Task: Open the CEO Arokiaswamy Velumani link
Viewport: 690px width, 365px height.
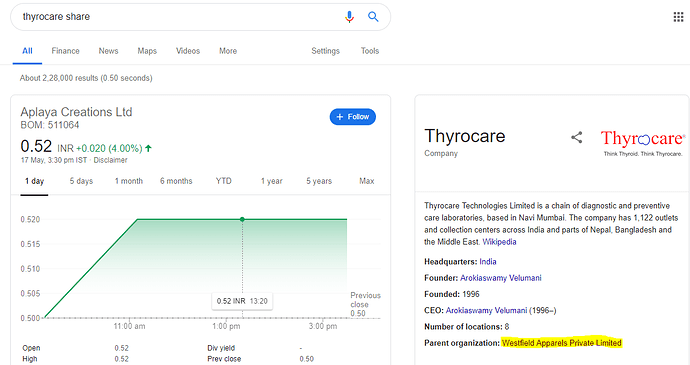Action: click(x=486, y=310)
